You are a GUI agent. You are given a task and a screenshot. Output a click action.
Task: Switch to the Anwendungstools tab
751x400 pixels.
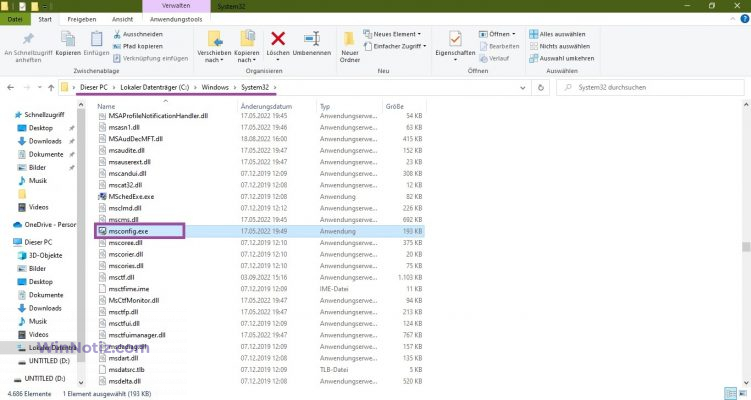[x=176, y=19]
